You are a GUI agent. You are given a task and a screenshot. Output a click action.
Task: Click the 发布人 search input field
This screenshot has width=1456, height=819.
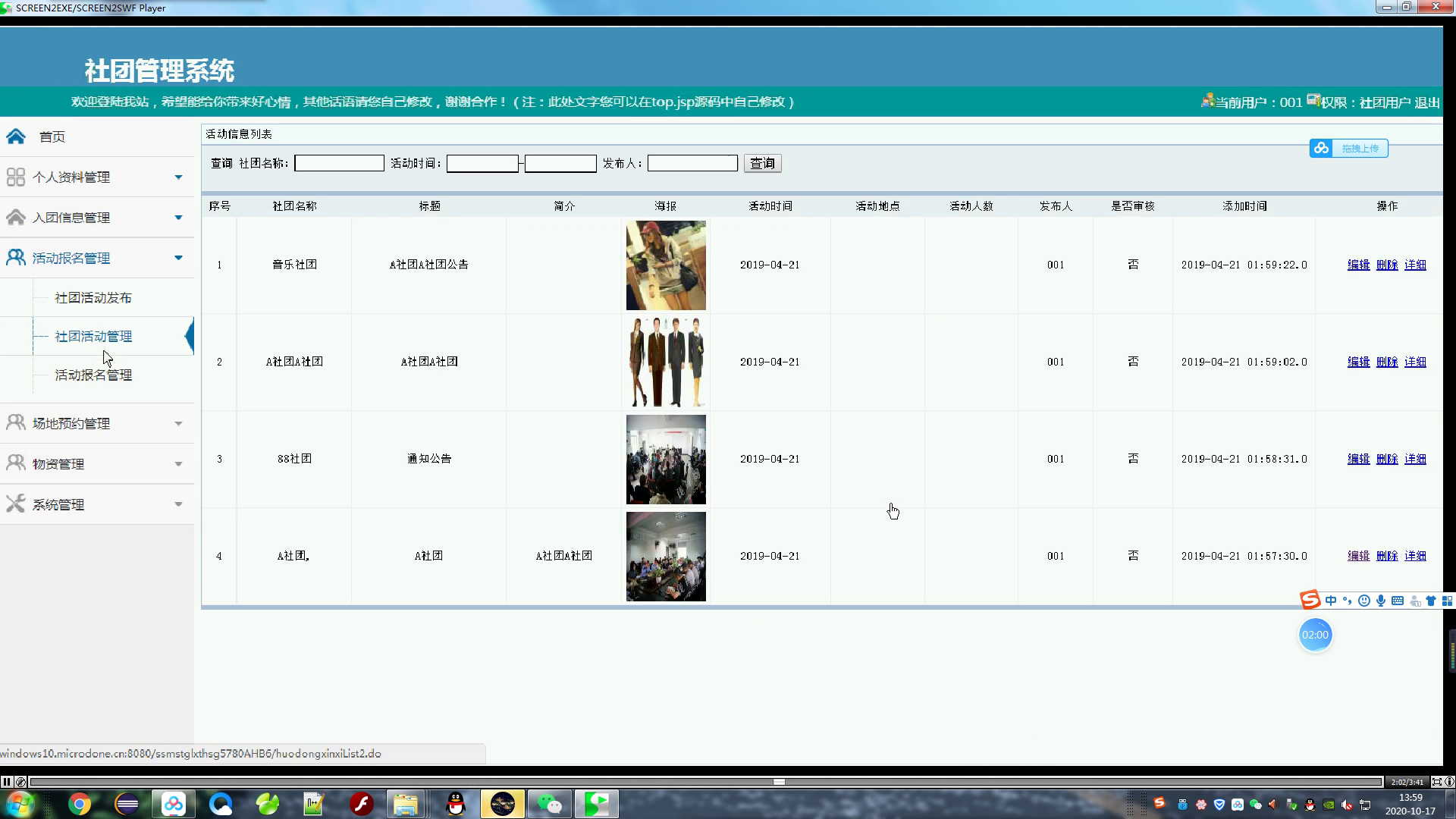click(x=692, y=163)
